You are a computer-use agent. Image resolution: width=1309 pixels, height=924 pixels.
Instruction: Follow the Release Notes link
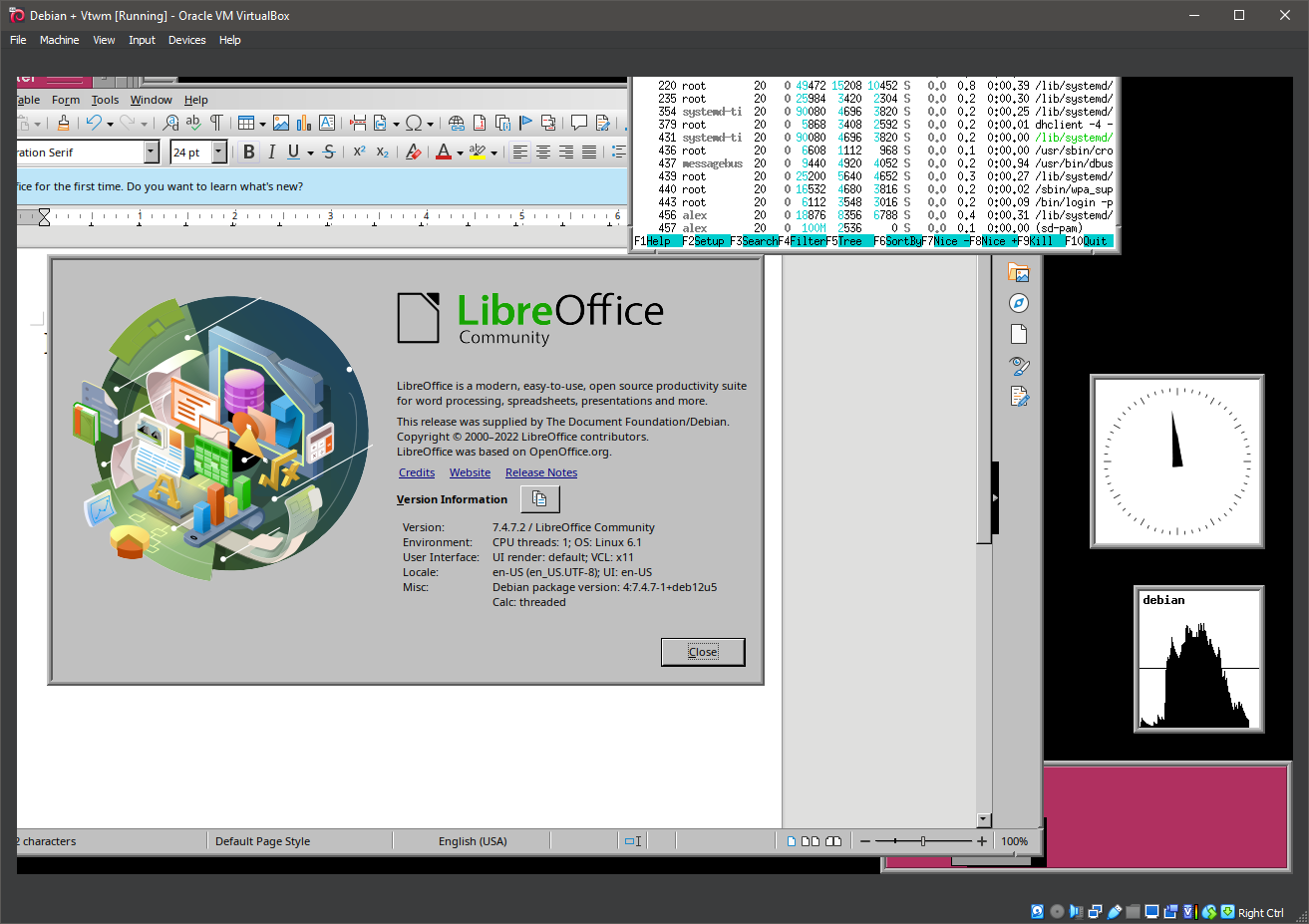(540, 471)
